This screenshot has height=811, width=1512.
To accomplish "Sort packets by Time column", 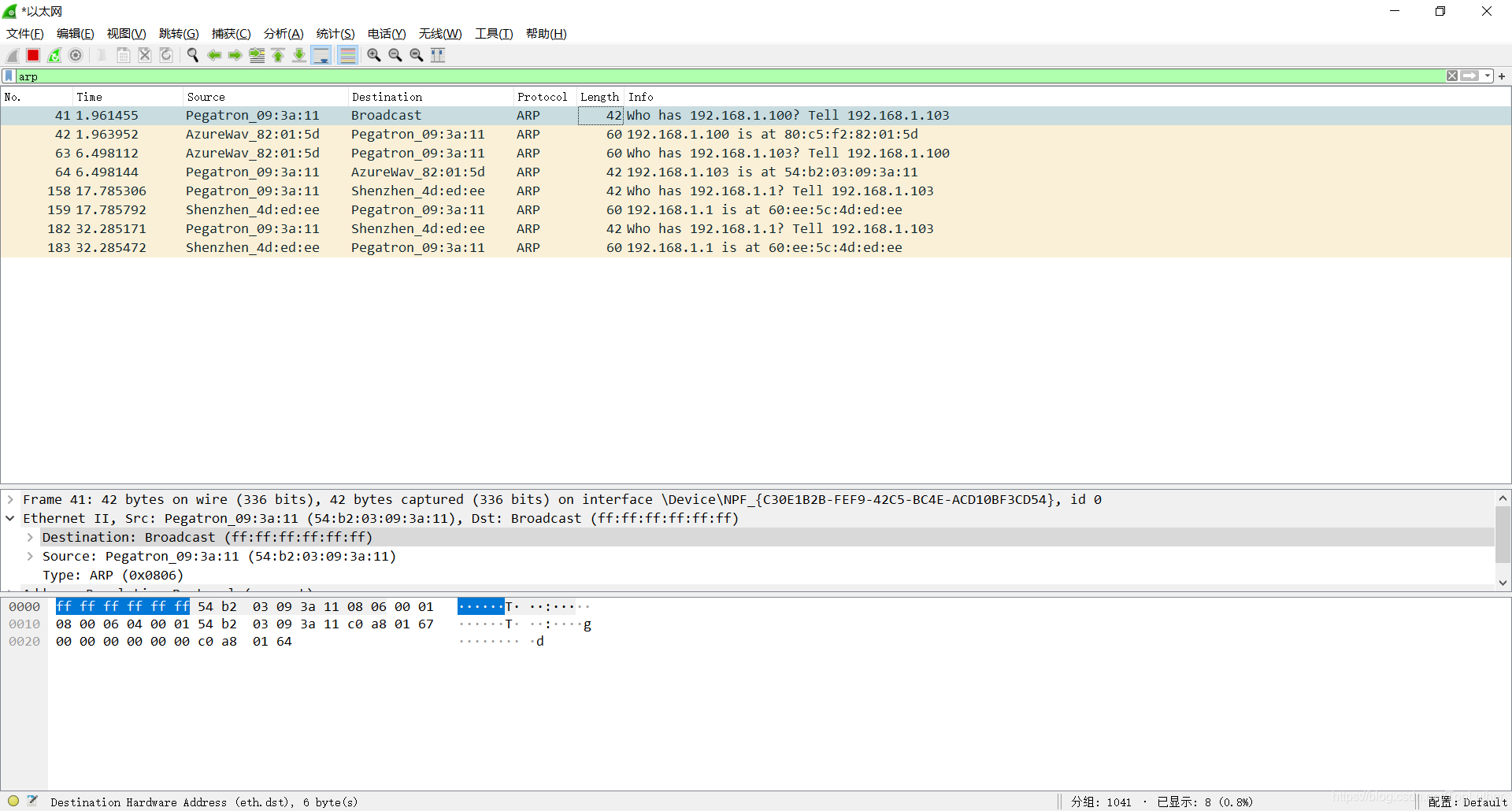I will coord(128,97).
